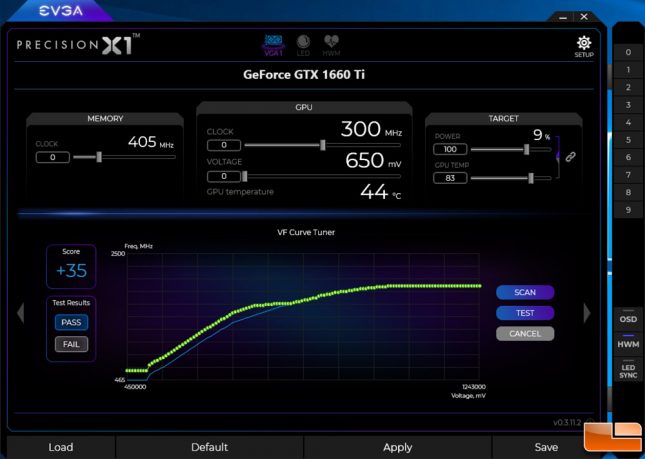Click the PASS test result indicator
This screenshot has width=645, height=459.
[71, 322]
